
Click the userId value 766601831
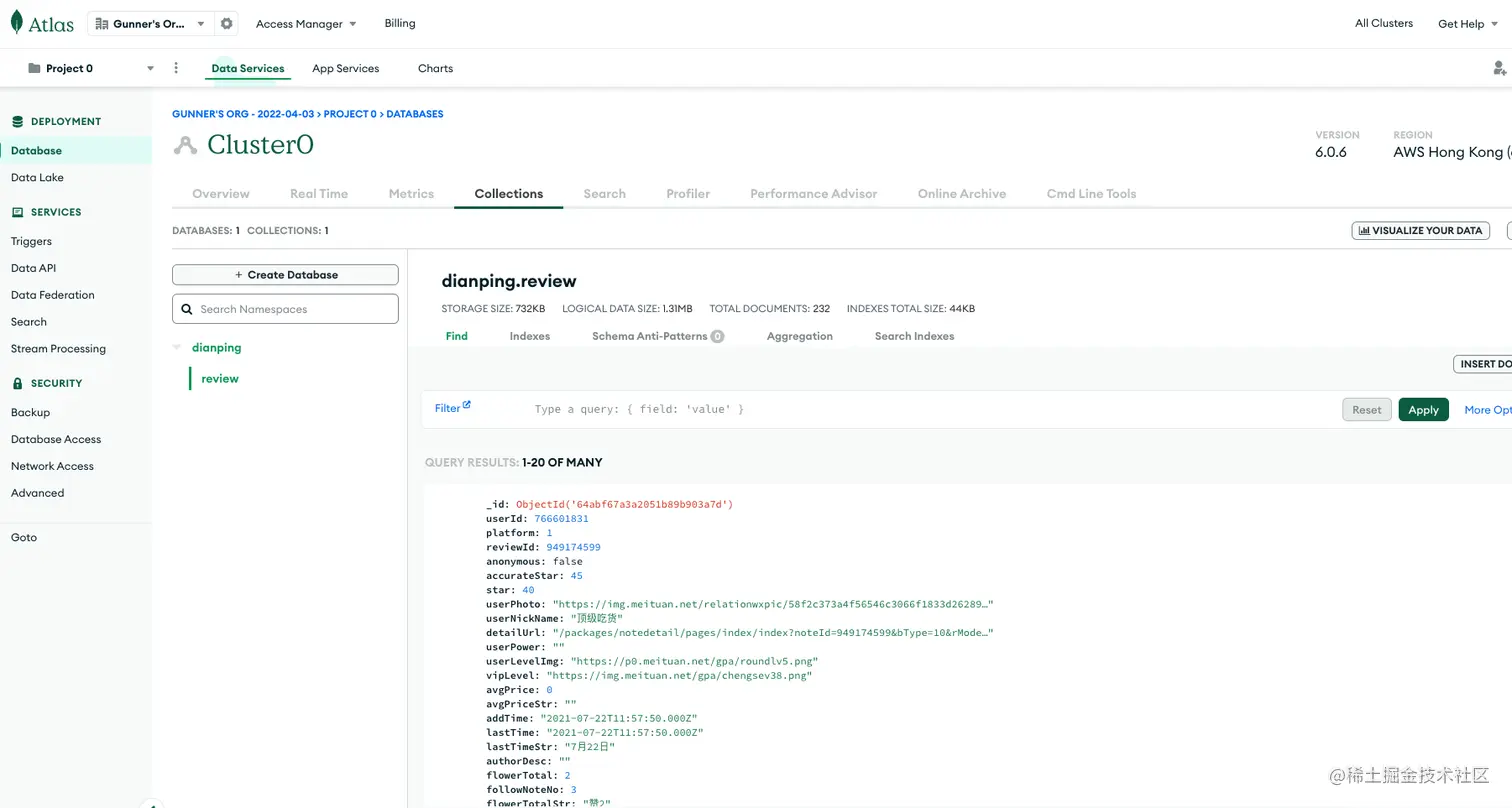pos(561,519)
